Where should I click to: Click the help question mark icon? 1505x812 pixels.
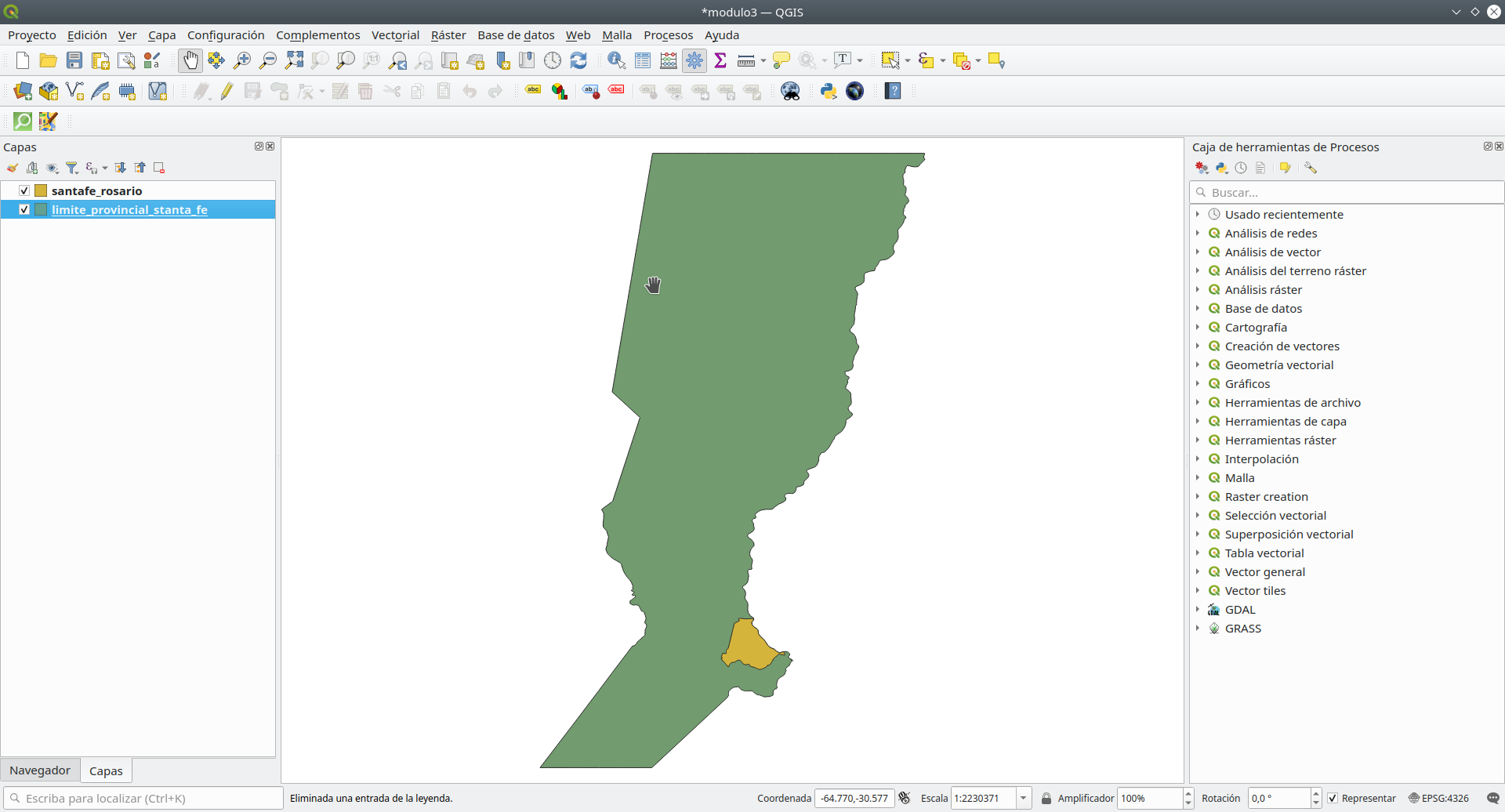[893, 91]
